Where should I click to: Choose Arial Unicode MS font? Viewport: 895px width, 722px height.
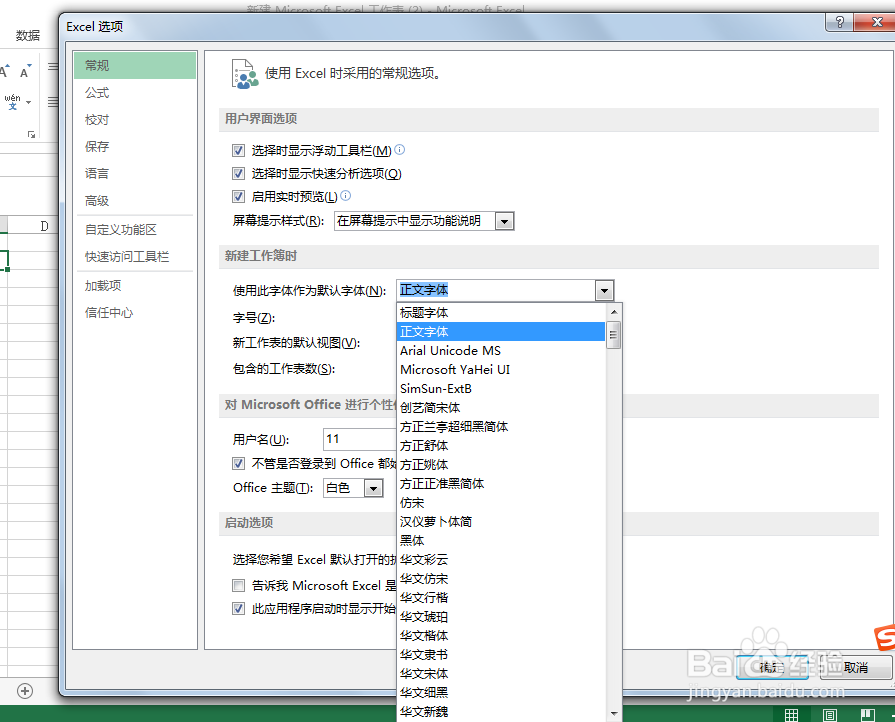click(501, 350)
